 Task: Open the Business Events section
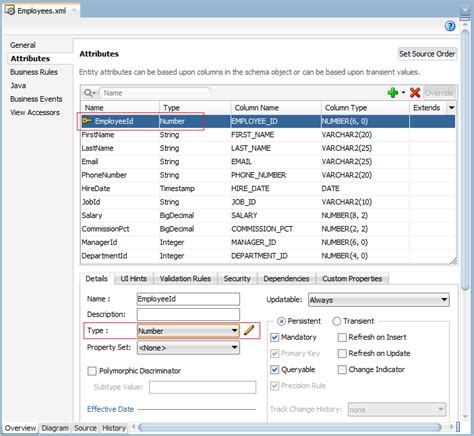click(x=36, y=99)
